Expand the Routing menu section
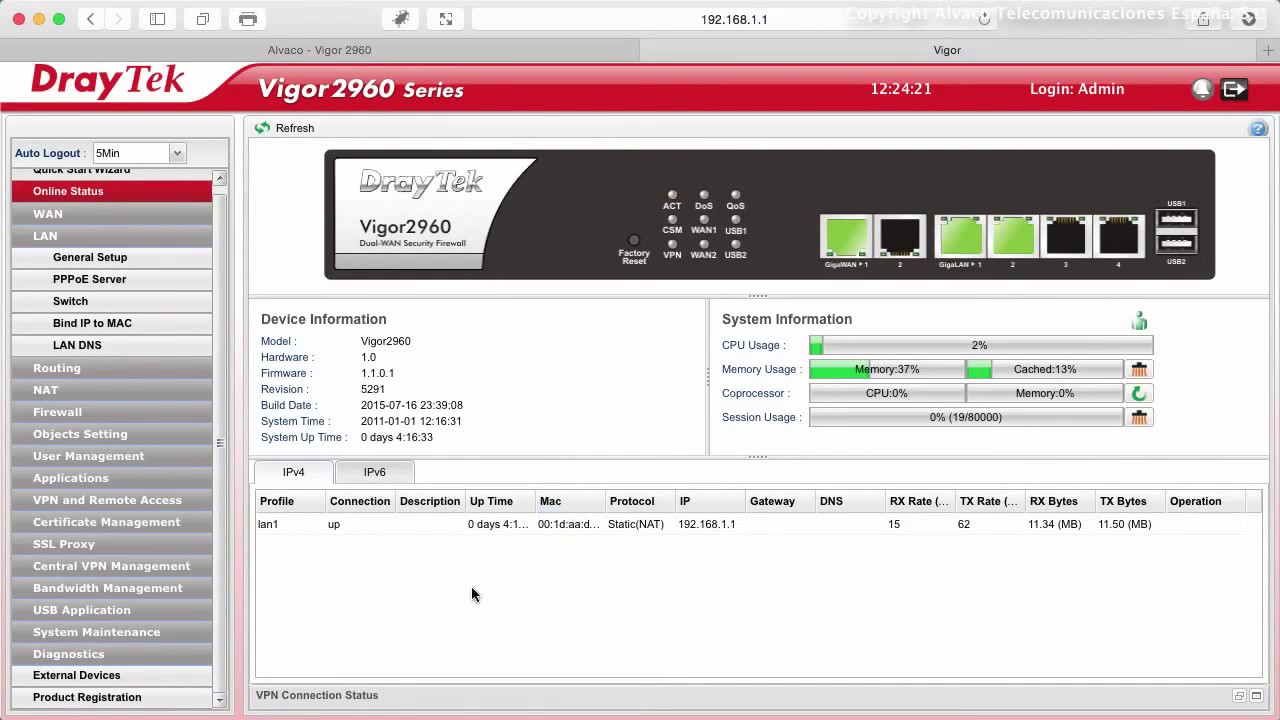Screen dimensions: 1280x720 (112, 368)
